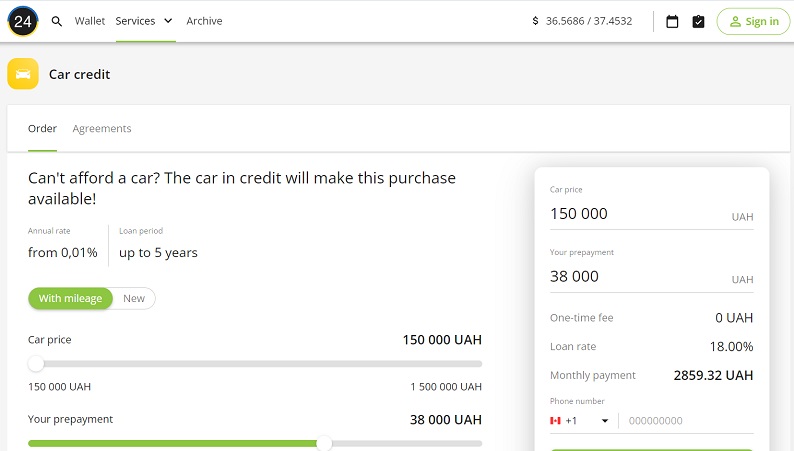
Task: Click the 24 logo icon
Action: 23,21
